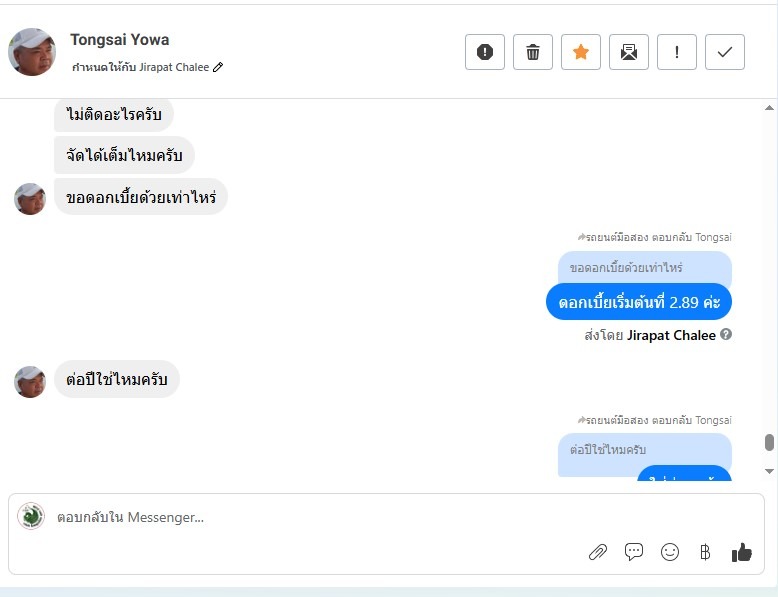
Task: Open payment request Baht icon
Action: (705, 552)
